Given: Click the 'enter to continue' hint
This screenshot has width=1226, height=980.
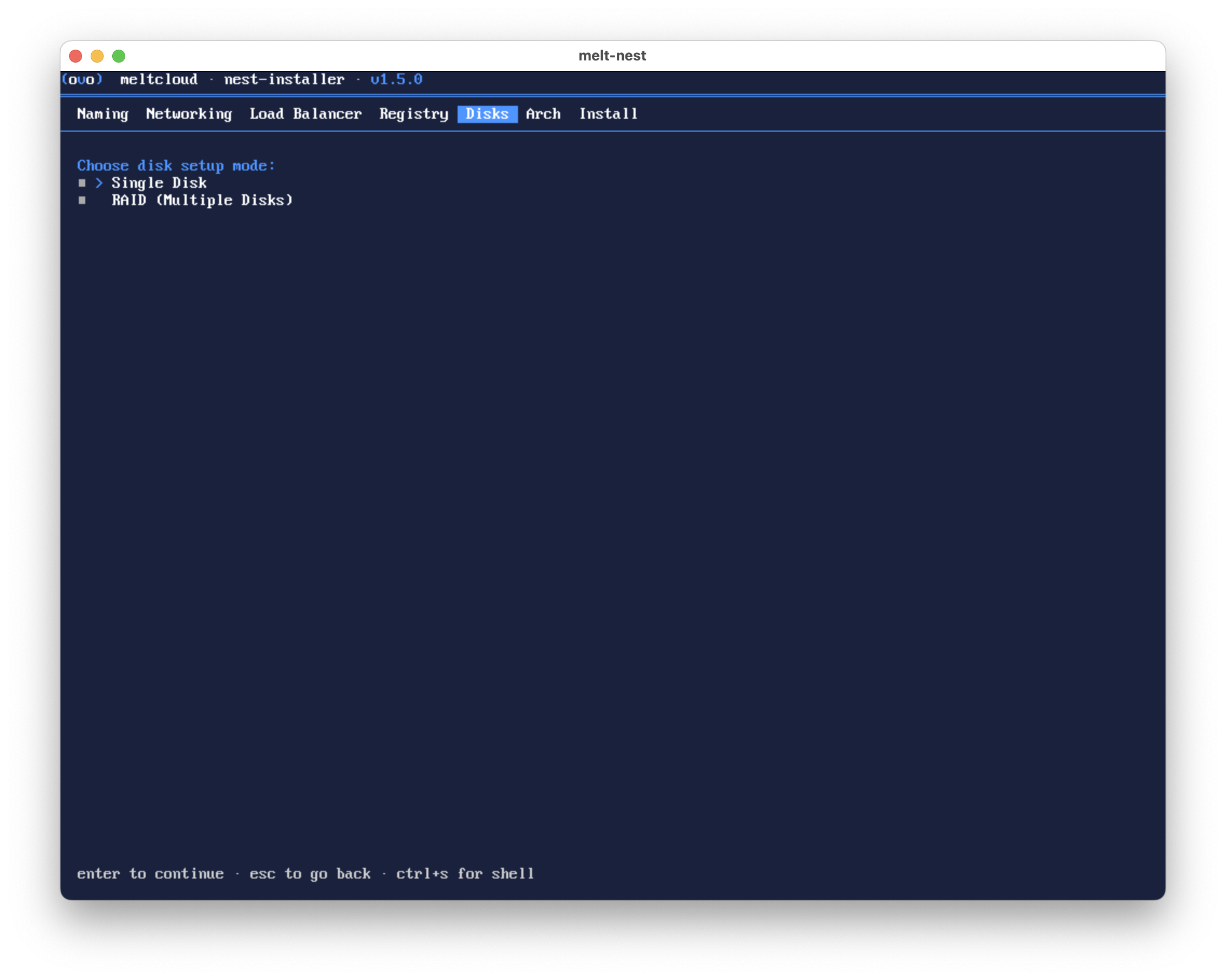Looking at the screenshot, I should click(150, 874).
